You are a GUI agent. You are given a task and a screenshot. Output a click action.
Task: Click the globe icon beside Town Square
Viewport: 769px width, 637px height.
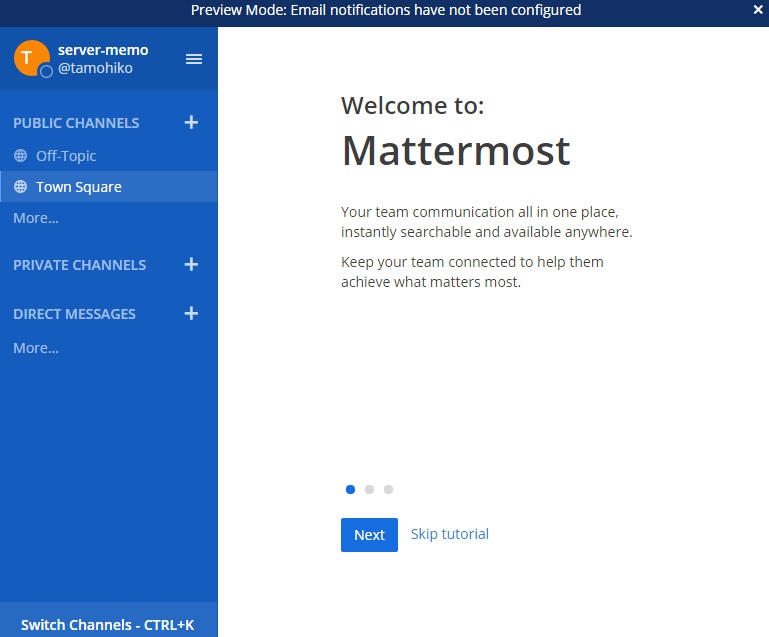pos(21,186)
